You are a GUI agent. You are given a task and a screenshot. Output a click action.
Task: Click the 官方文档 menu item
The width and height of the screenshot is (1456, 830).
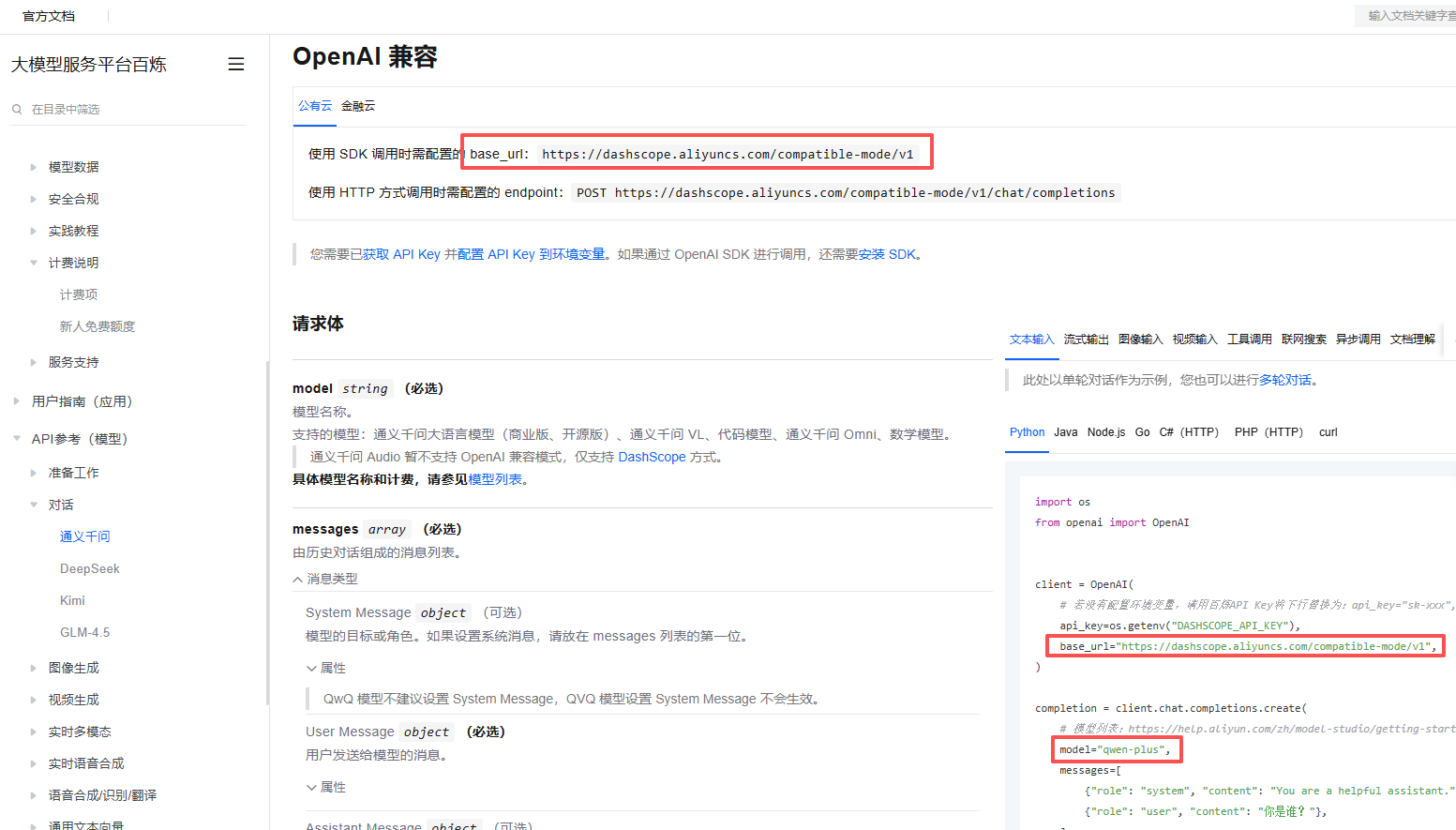[48, 15]
